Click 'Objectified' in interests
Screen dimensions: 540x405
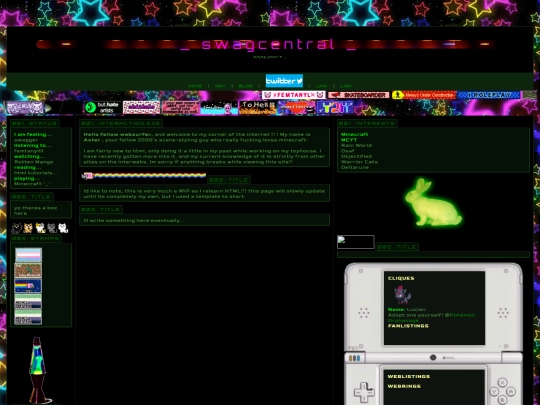[356, 156]
